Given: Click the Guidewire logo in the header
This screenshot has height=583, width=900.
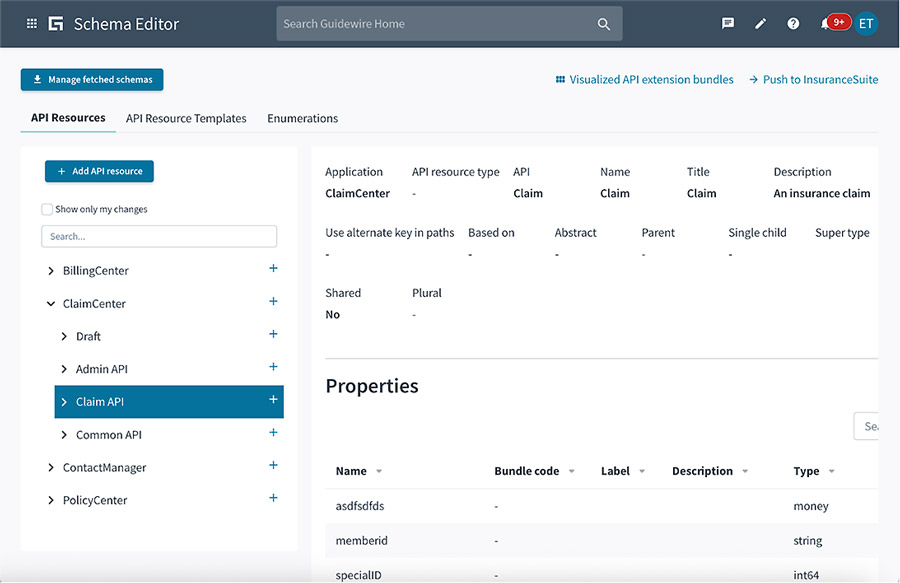Looking at the screenshot, I should [x=56, y=22].
